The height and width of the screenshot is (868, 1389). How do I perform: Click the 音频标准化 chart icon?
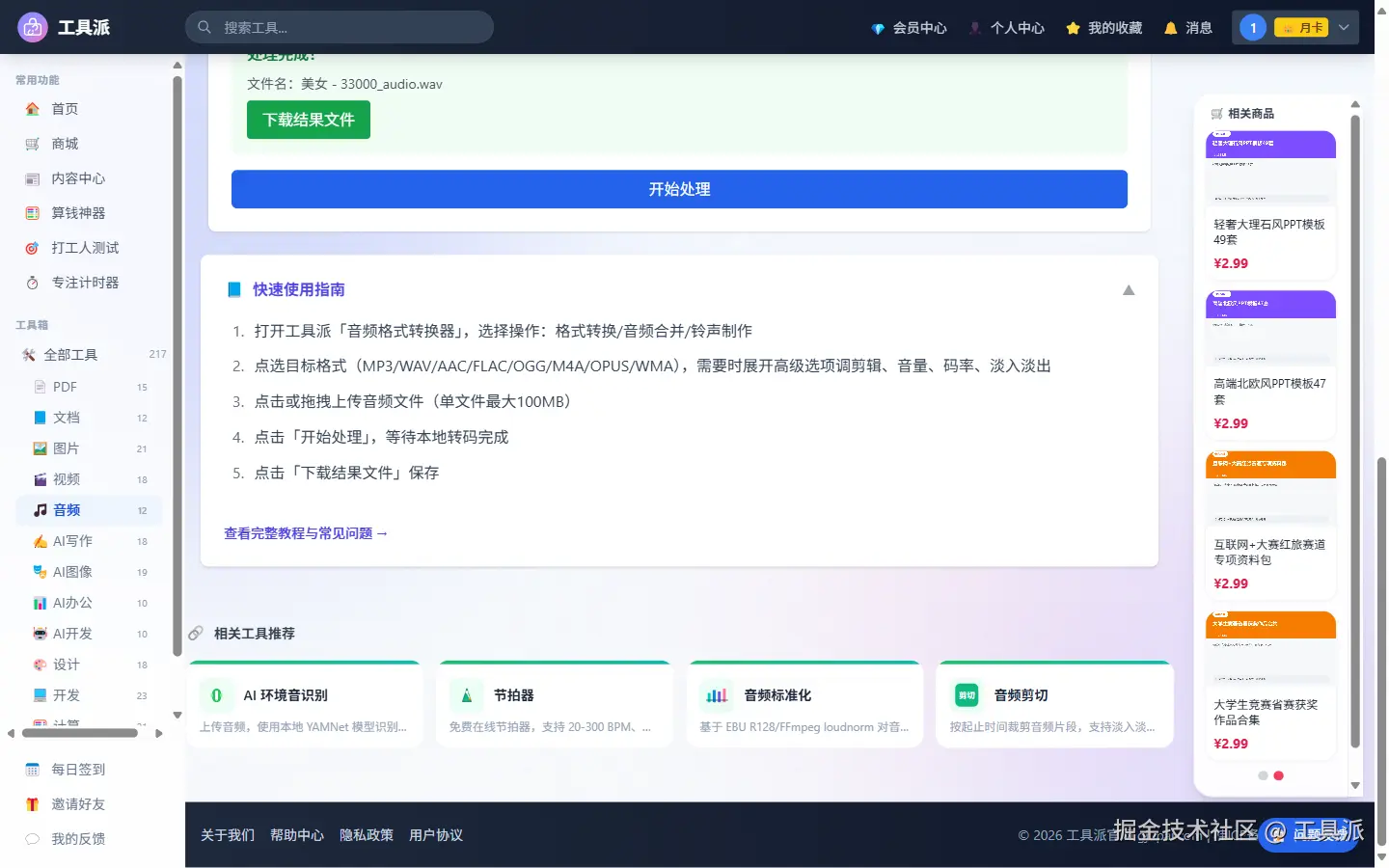coord(717,695)
